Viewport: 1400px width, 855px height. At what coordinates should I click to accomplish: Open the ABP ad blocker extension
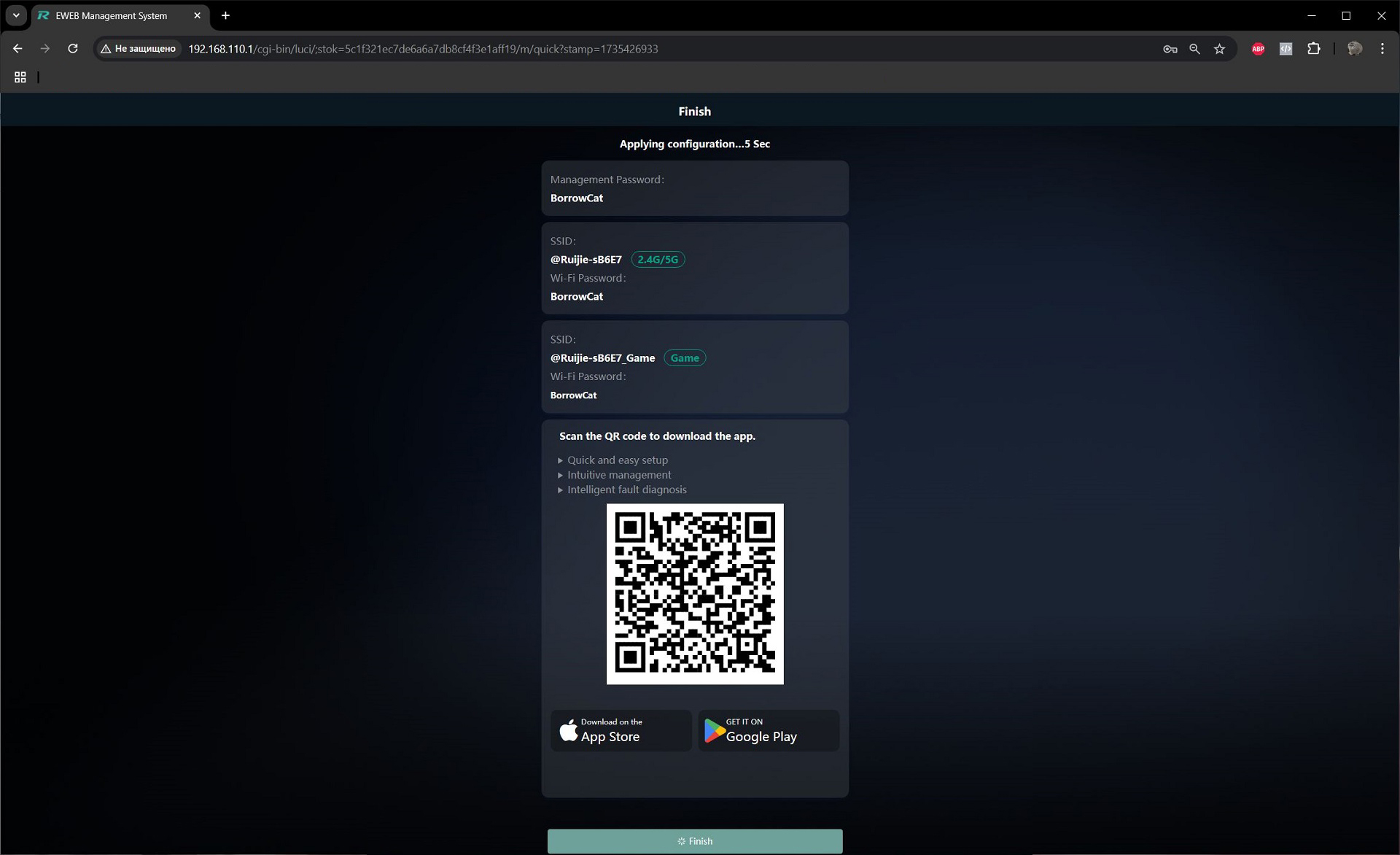[x=1258, y=49]
